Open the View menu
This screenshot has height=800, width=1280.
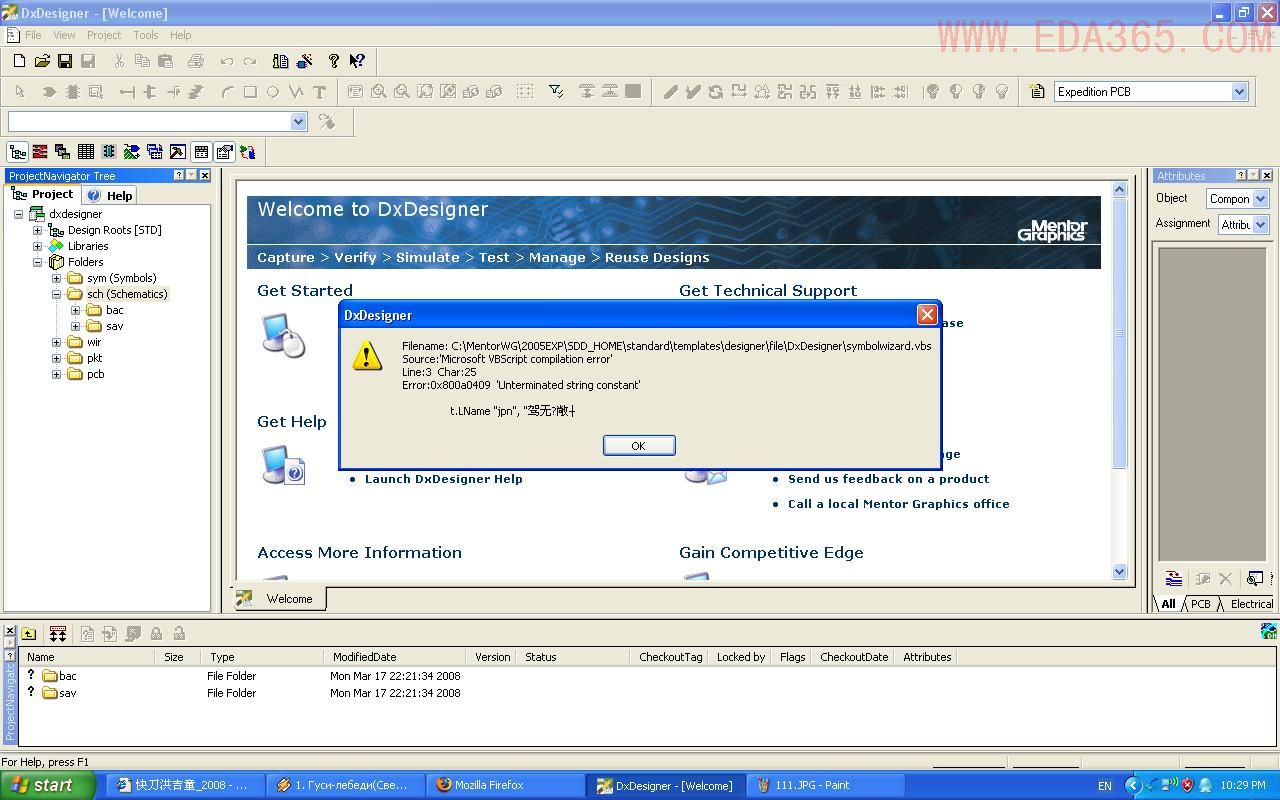(64, 35)
